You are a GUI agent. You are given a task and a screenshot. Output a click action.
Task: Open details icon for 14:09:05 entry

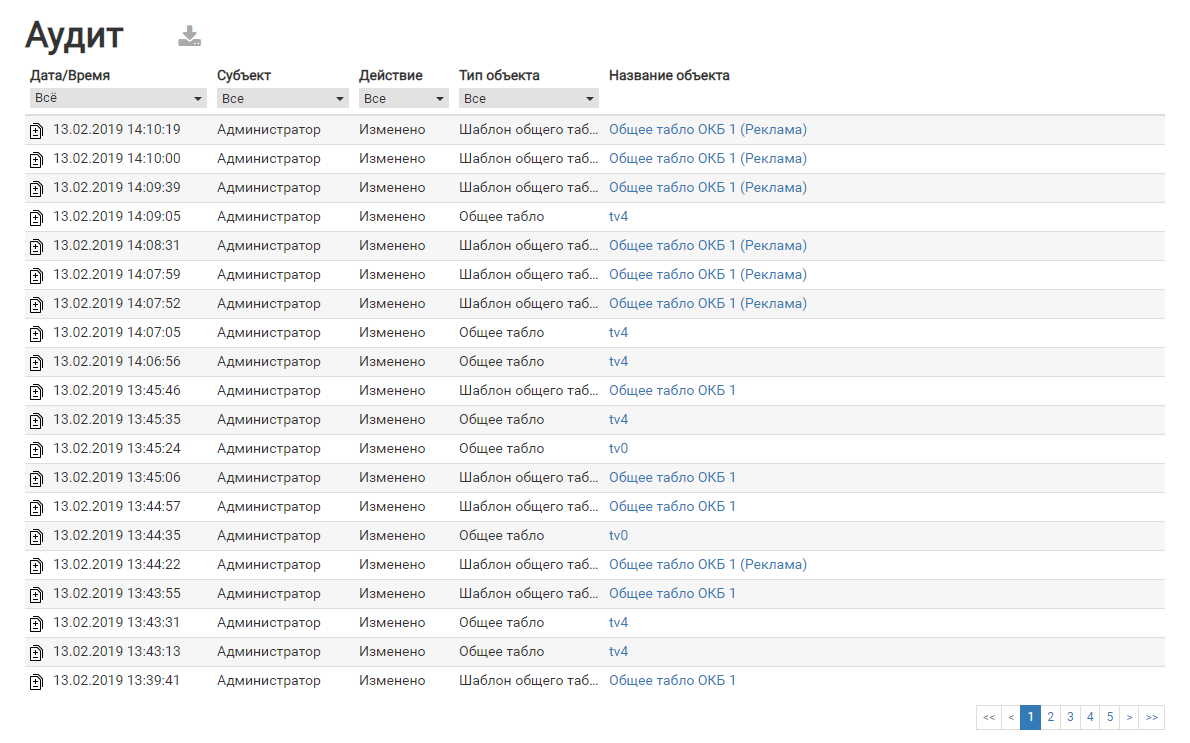click(36, 218)
